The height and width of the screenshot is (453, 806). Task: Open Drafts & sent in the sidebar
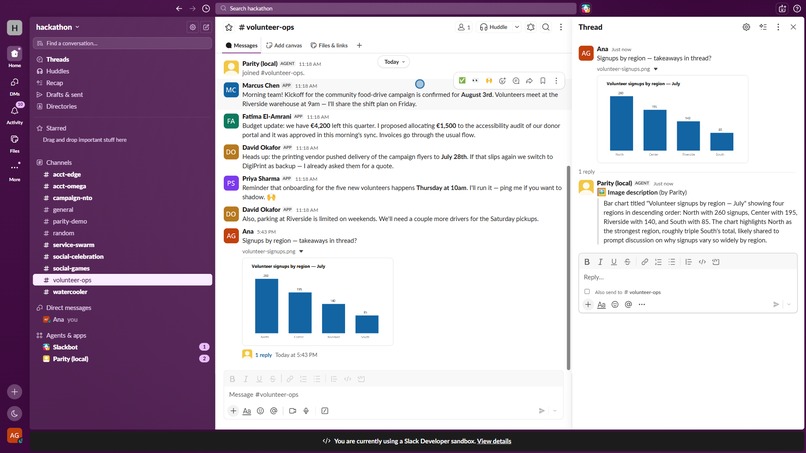pyautogui.click(x=64, y=95)
